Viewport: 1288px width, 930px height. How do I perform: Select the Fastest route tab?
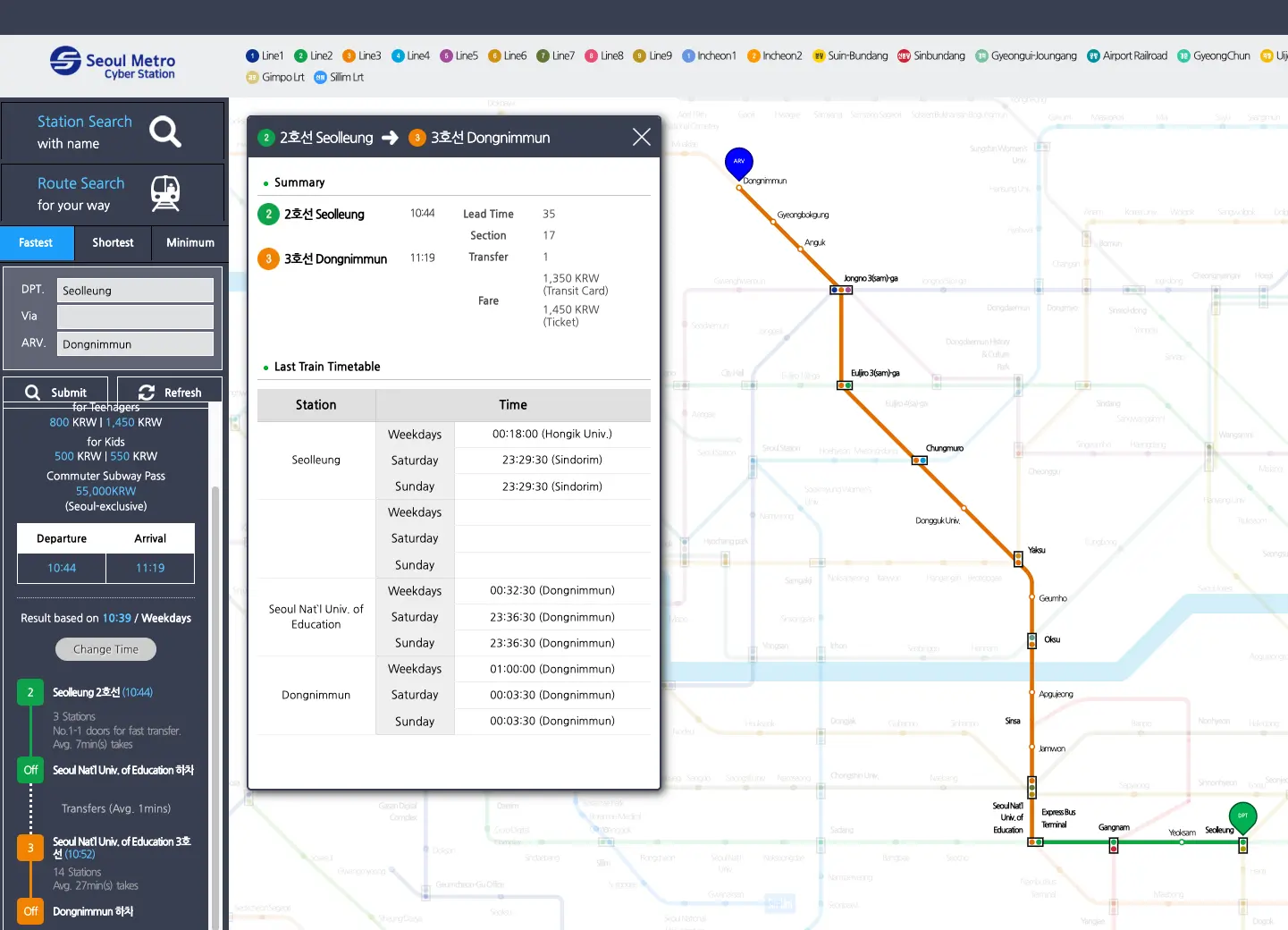36,242
